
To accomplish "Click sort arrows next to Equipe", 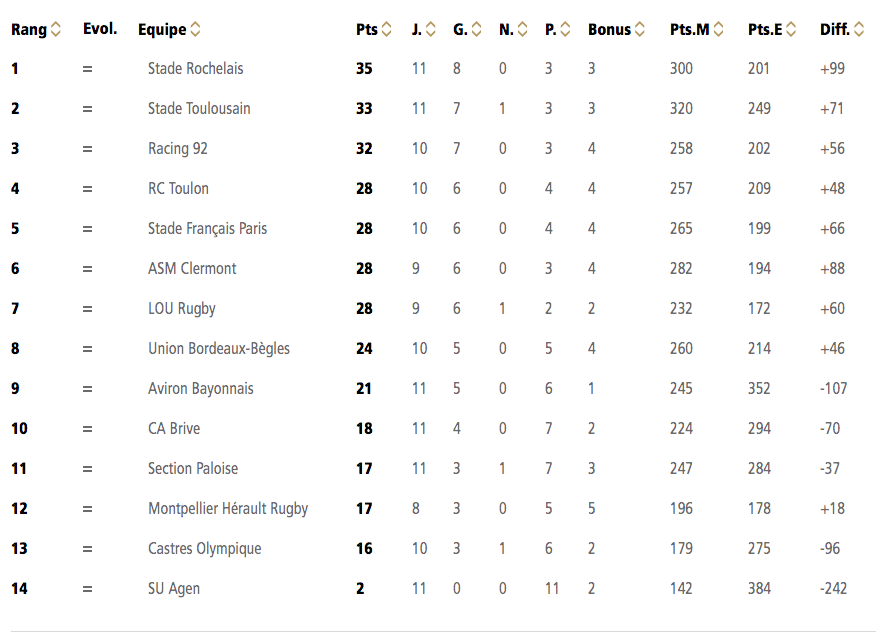I will coord(195,29).
